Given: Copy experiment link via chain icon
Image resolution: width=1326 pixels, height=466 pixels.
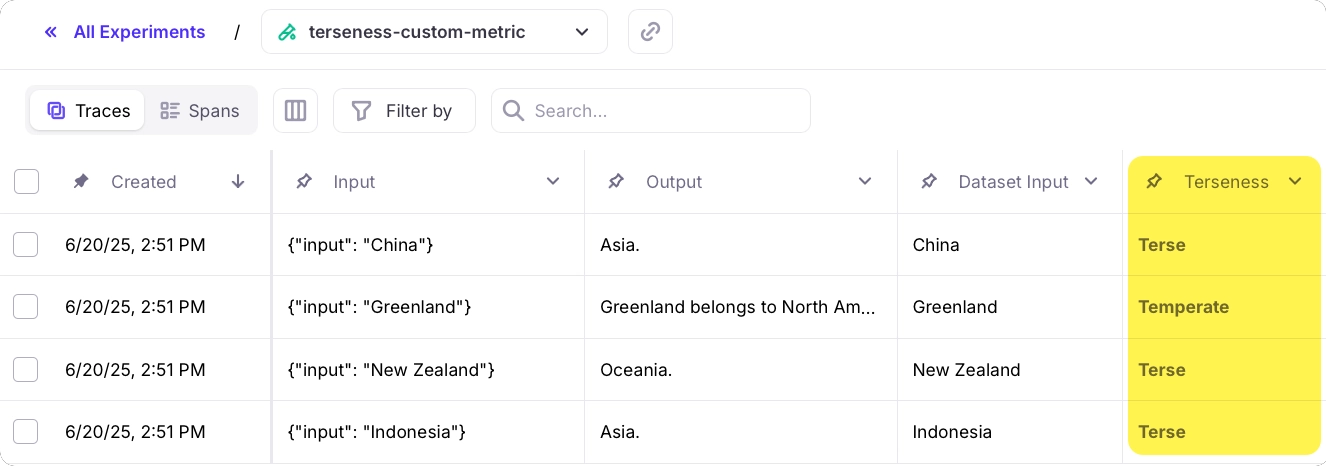Looking at the screenshot, I should [650, 32].
